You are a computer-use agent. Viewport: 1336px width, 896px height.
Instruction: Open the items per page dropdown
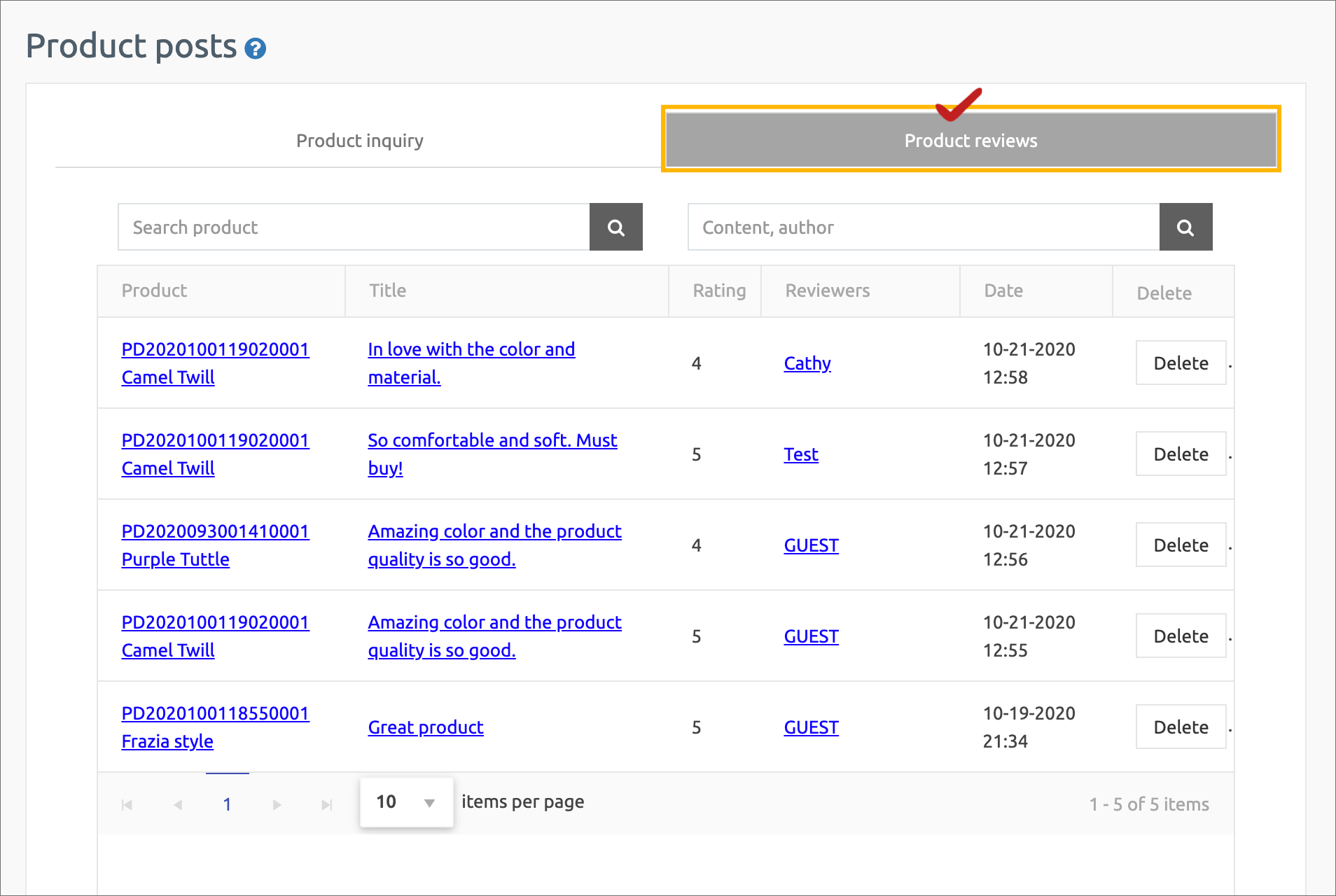click(x=406, y=802)
